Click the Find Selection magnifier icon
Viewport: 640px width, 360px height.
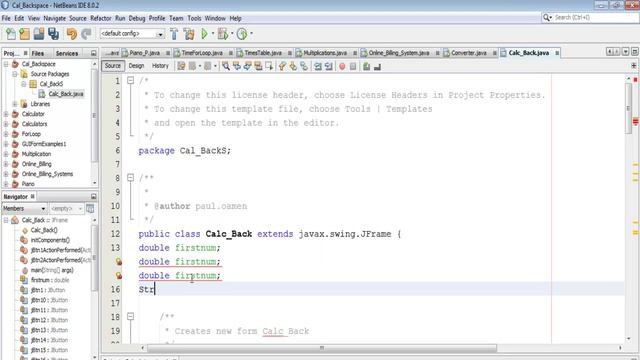(x=226, y=66)
